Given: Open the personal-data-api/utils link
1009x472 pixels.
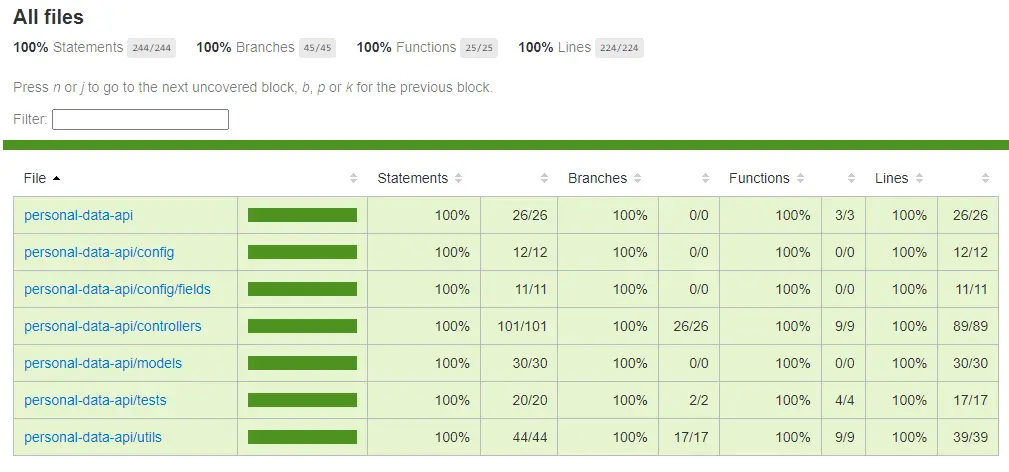Looking at the screenshot, I should point(93,437).
